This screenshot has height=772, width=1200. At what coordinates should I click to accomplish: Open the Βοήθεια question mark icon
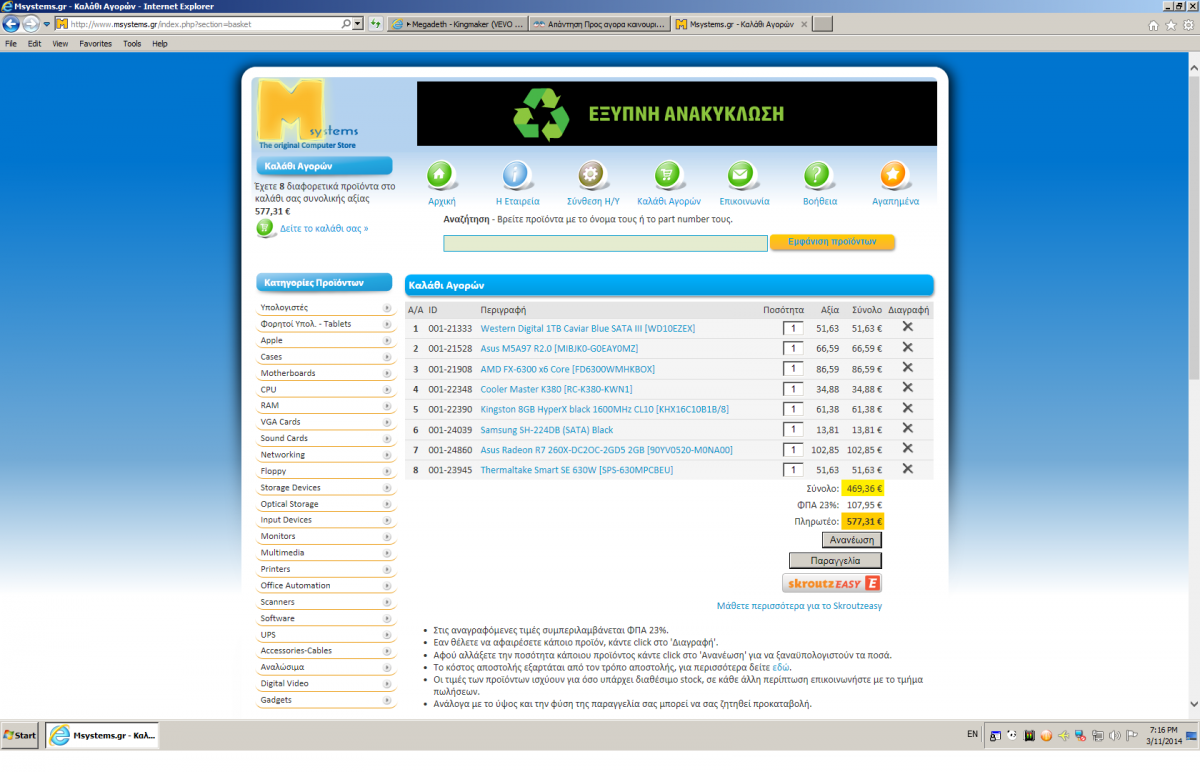pos(819,176)
